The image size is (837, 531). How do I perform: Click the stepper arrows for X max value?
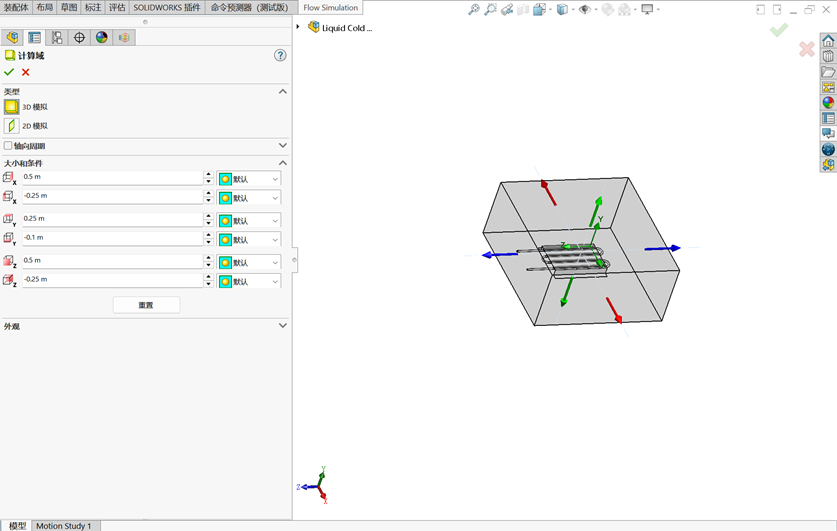click(x=209, y=178)
